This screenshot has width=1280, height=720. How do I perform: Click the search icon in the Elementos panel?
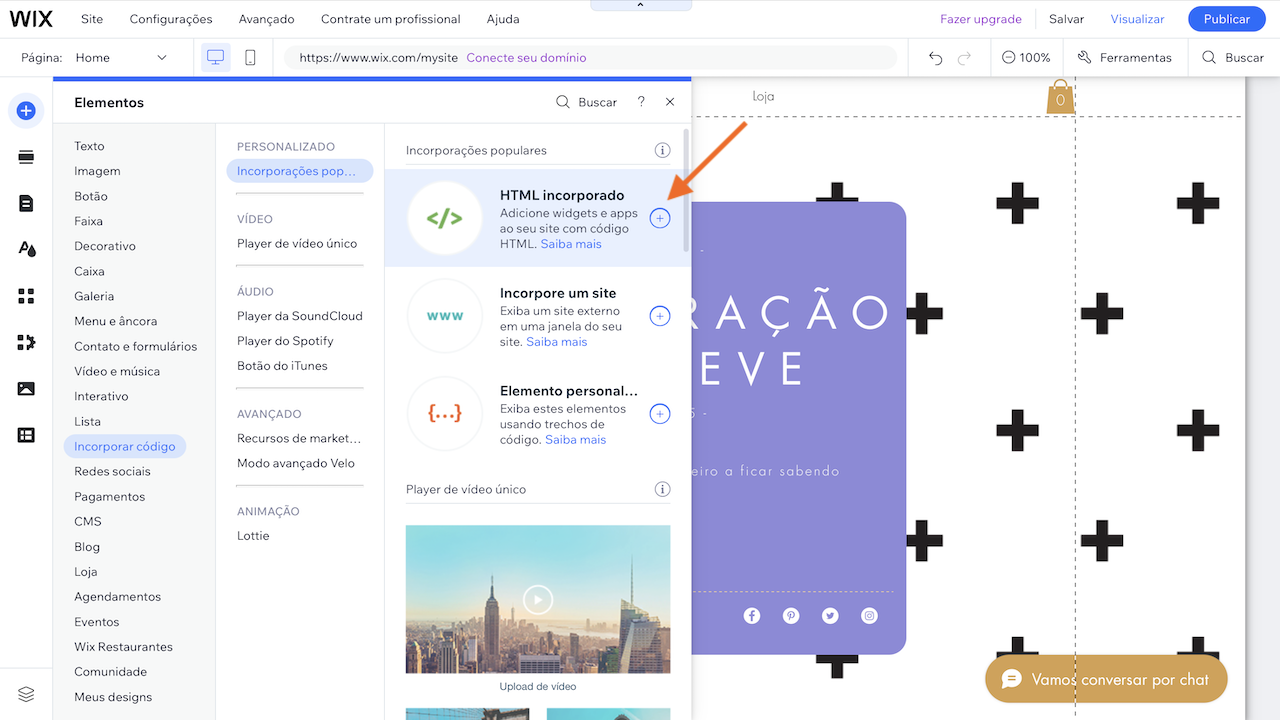565,102
